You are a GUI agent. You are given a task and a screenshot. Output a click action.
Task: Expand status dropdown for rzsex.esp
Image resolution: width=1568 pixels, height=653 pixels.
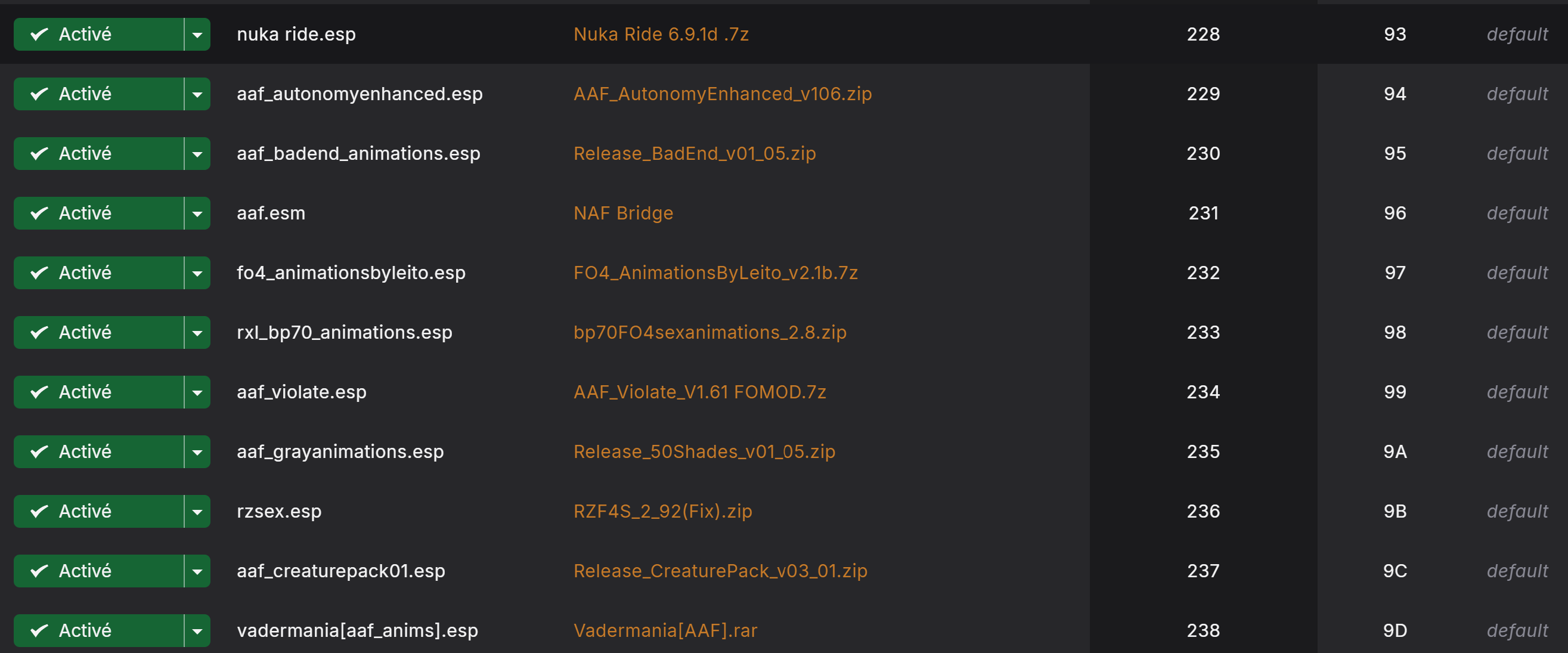click(x=197, y=511)
